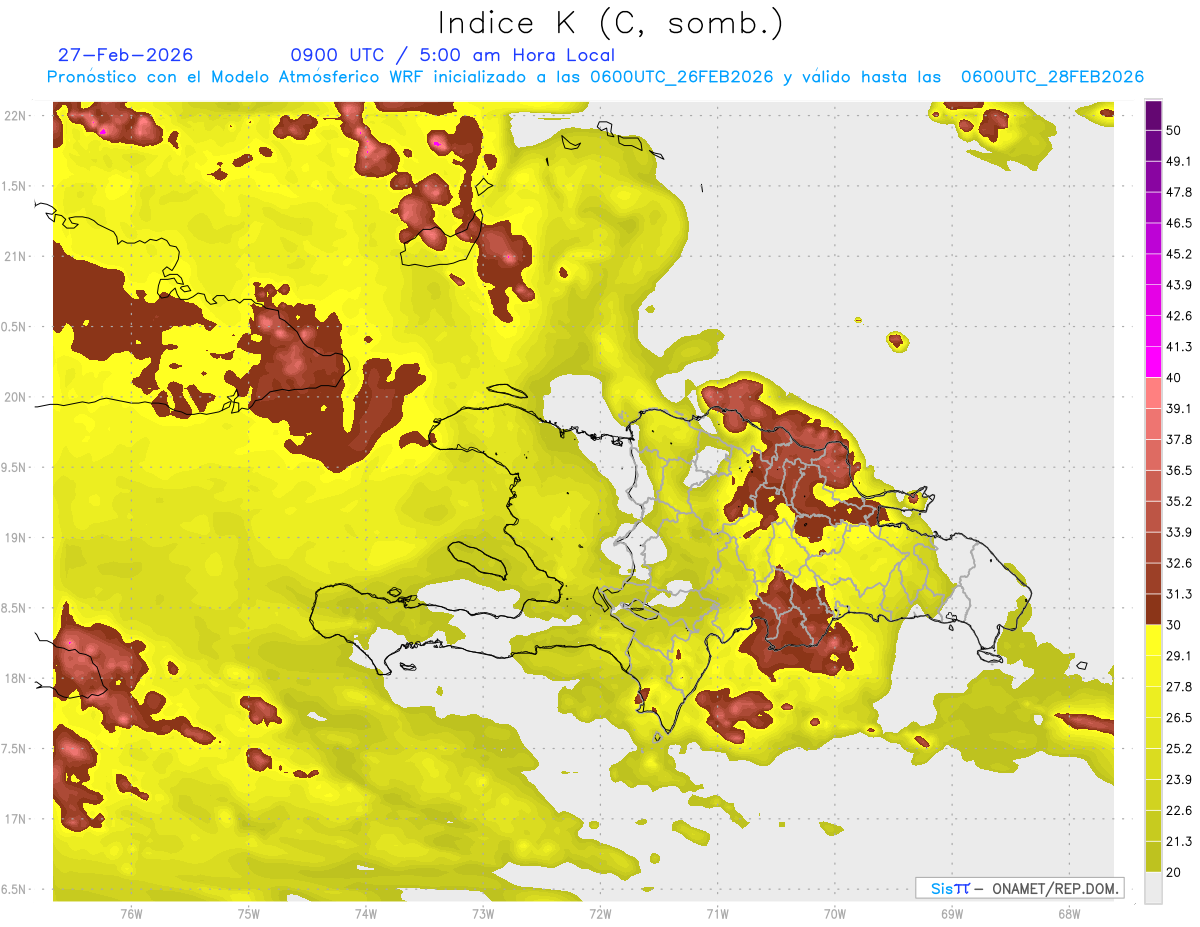Click the date "27-Feb-2026"
The image size is (1200, 927).
pos(125,55)
